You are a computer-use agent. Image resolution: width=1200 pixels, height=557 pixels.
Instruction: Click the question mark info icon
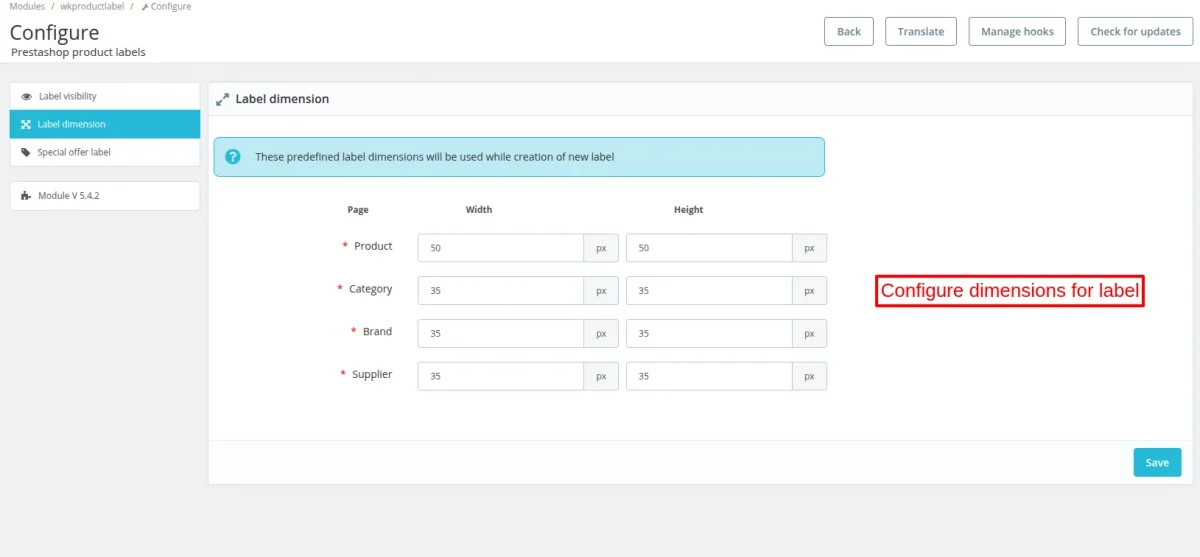point(233,157)
